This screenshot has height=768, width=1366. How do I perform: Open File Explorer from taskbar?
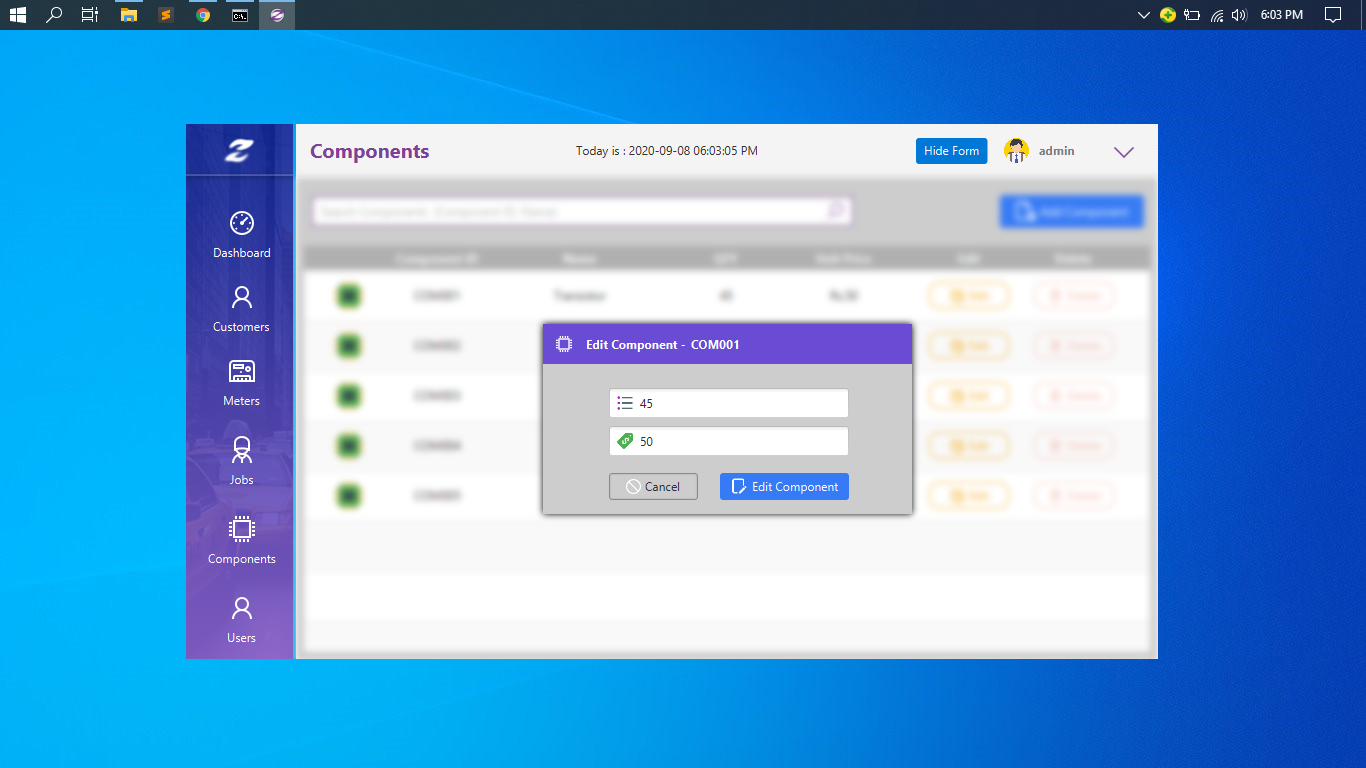[128, 15]
